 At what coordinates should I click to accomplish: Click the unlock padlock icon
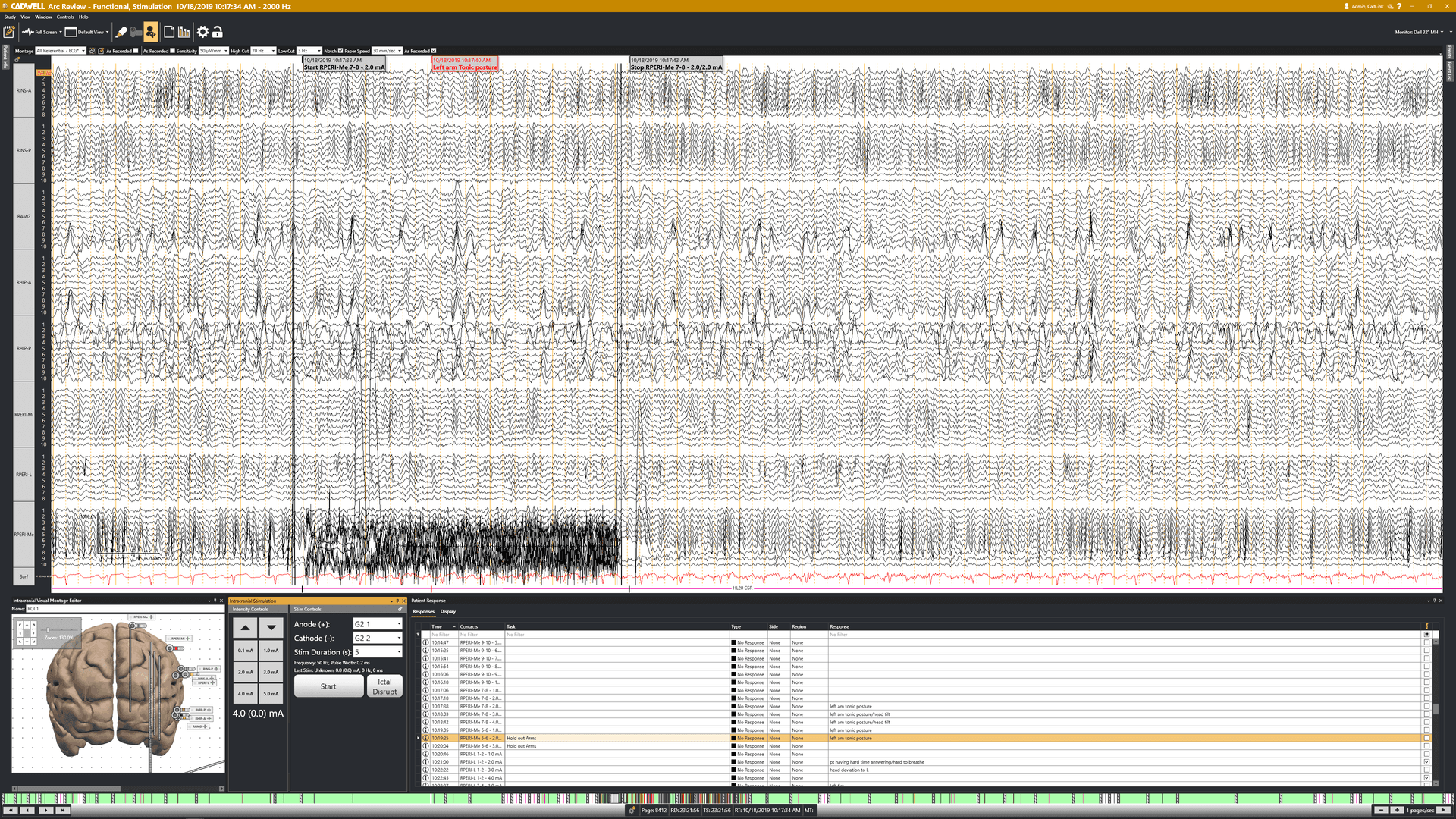point(218,32)
